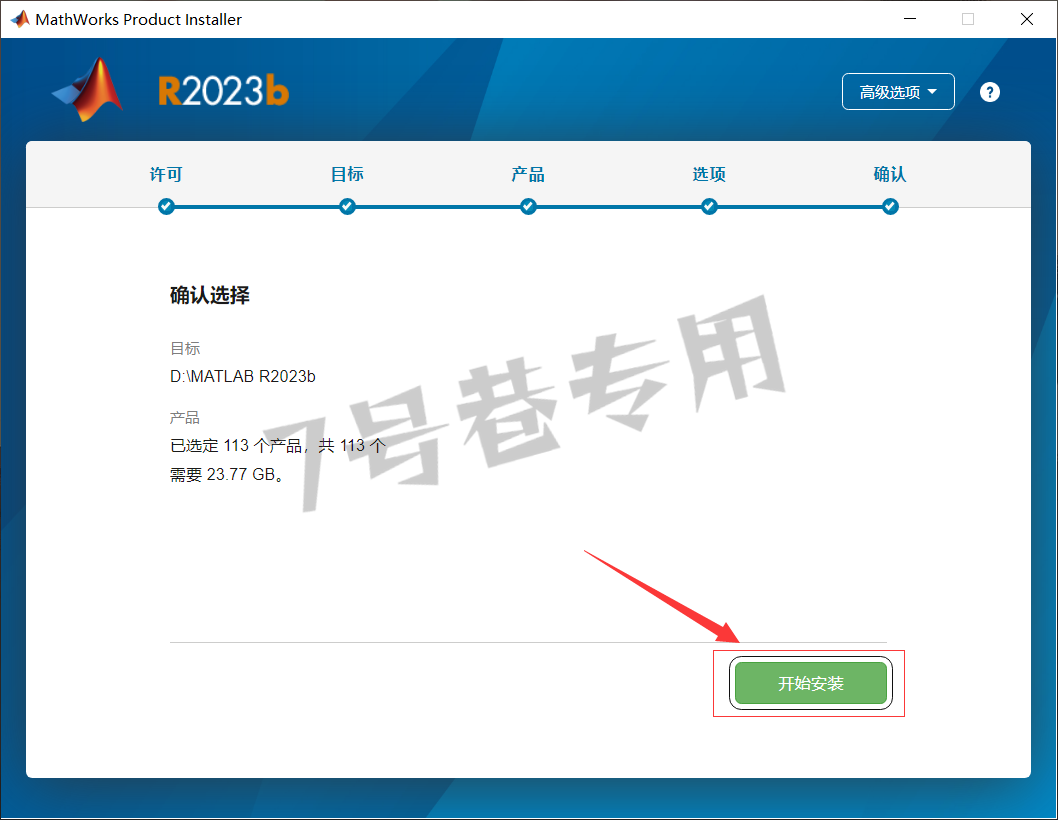Click the 选项 step checkmark icon

click(708, 207)
